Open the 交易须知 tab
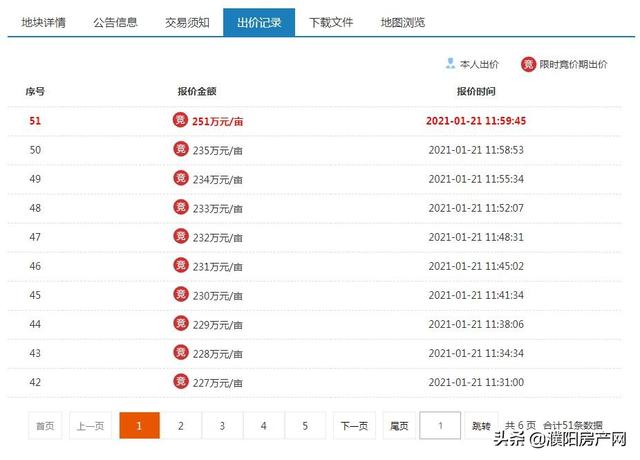This screenshot has width=640, height=460. point(187,22)
